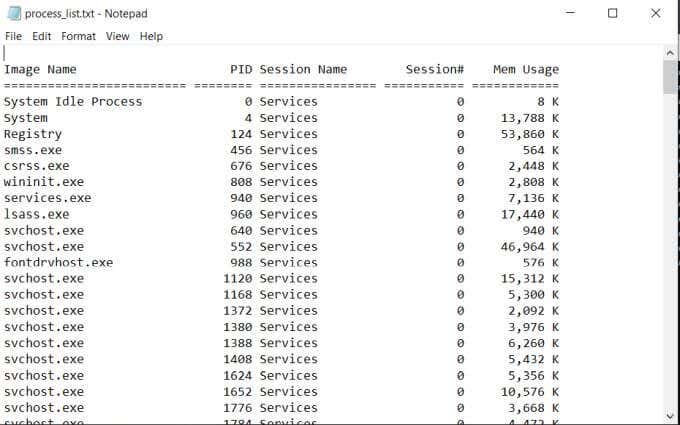Minimize the Notepad window

(x=569, y=13)
